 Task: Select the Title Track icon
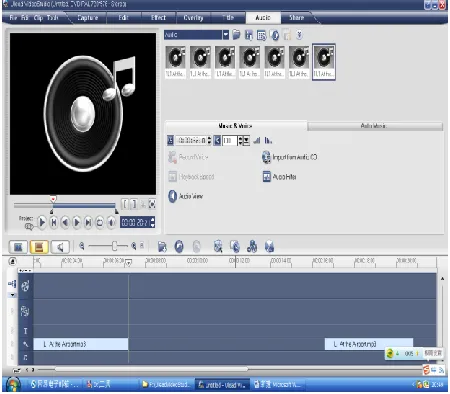25,331
